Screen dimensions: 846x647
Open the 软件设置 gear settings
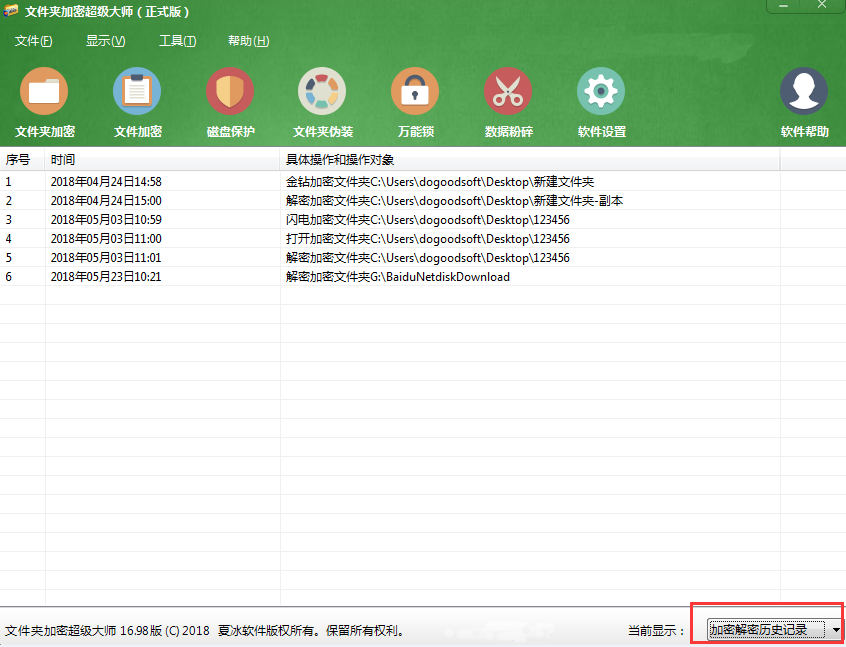click(602, 102)
